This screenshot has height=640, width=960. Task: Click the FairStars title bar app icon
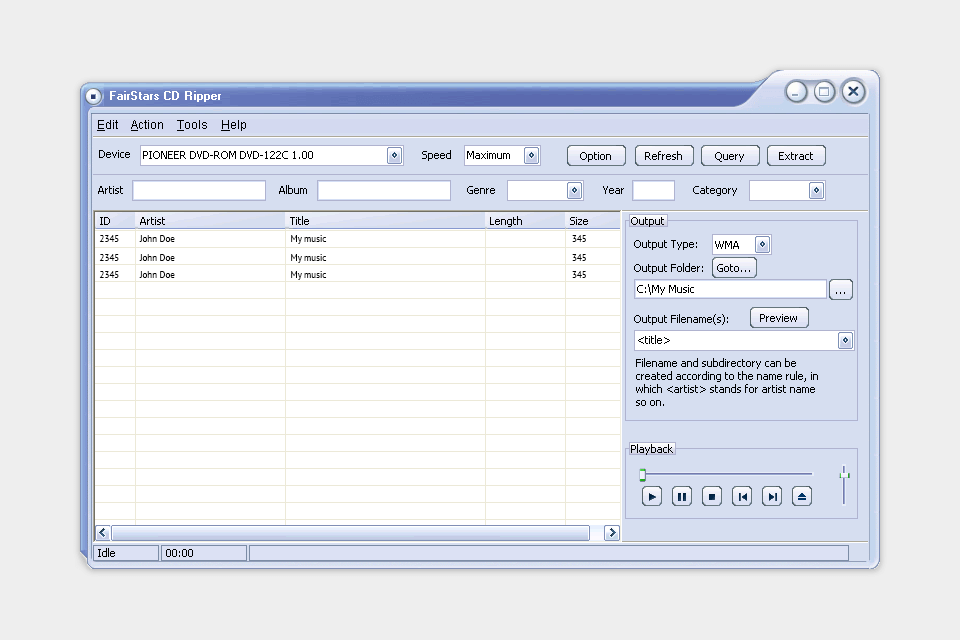(93, 96)
